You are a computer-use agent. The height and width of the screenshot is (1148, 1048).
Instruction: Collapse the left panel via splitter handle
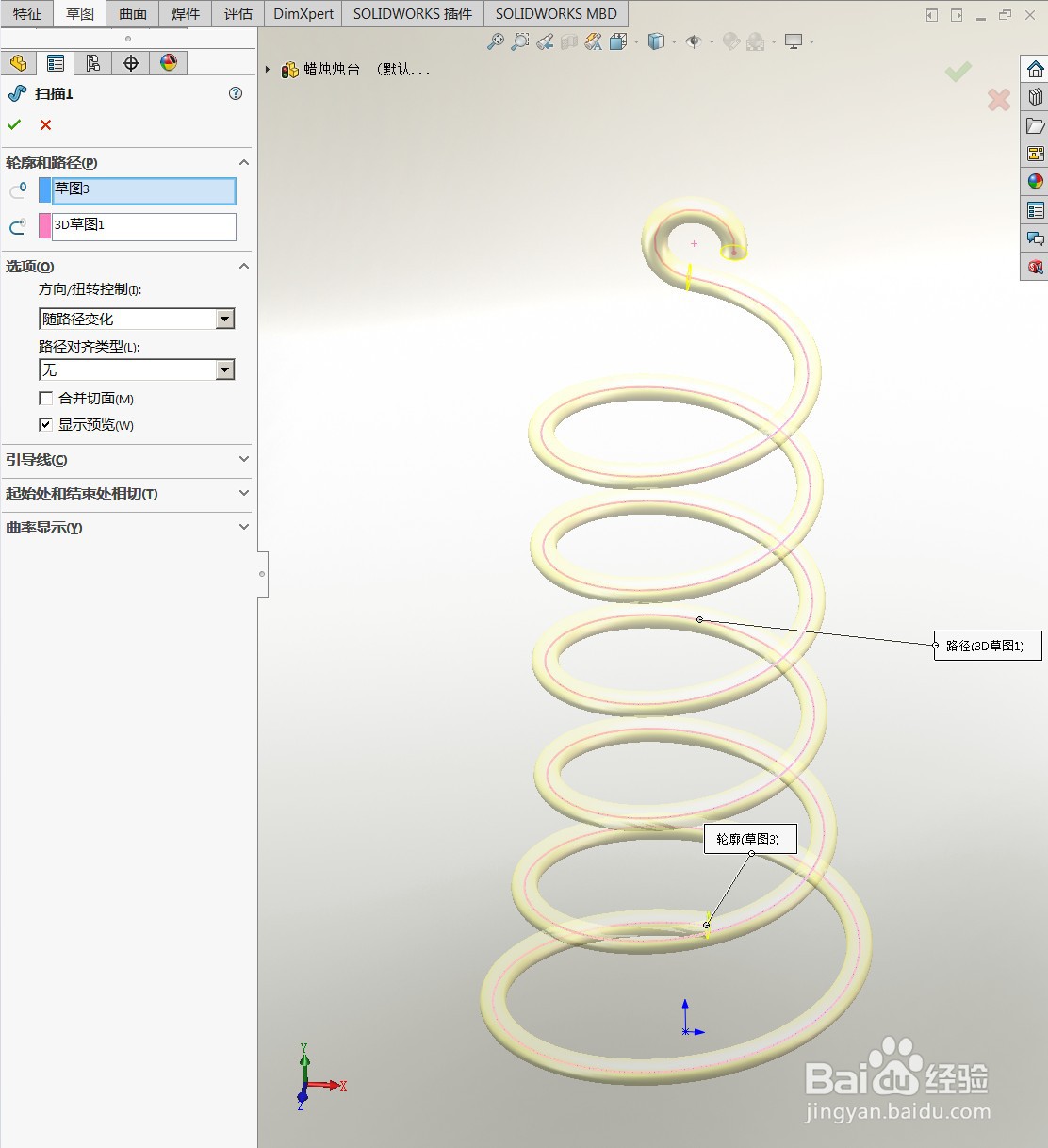pyautogui.click(x=263, y=574)
